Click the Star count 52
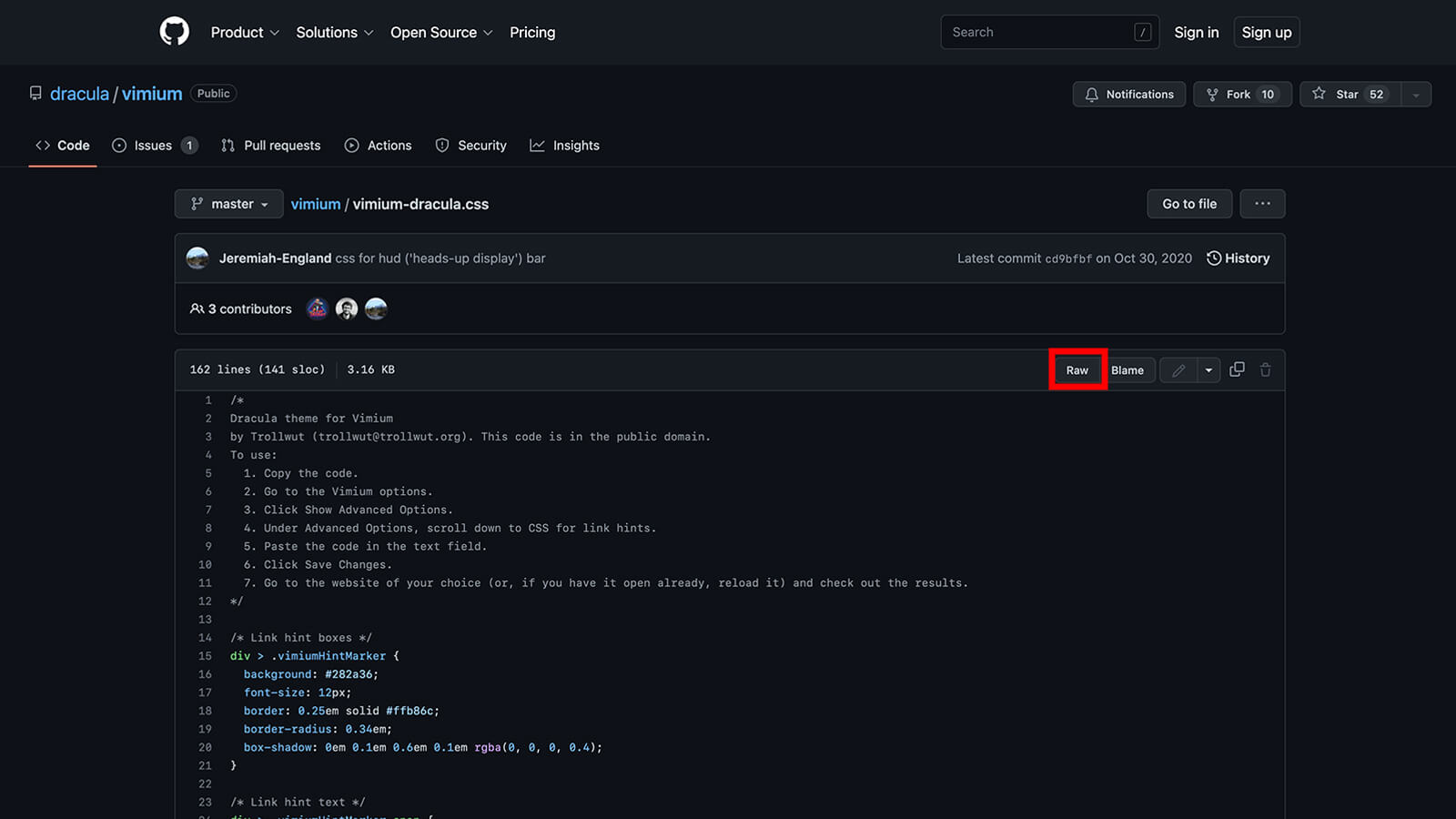 [1376, 95]
